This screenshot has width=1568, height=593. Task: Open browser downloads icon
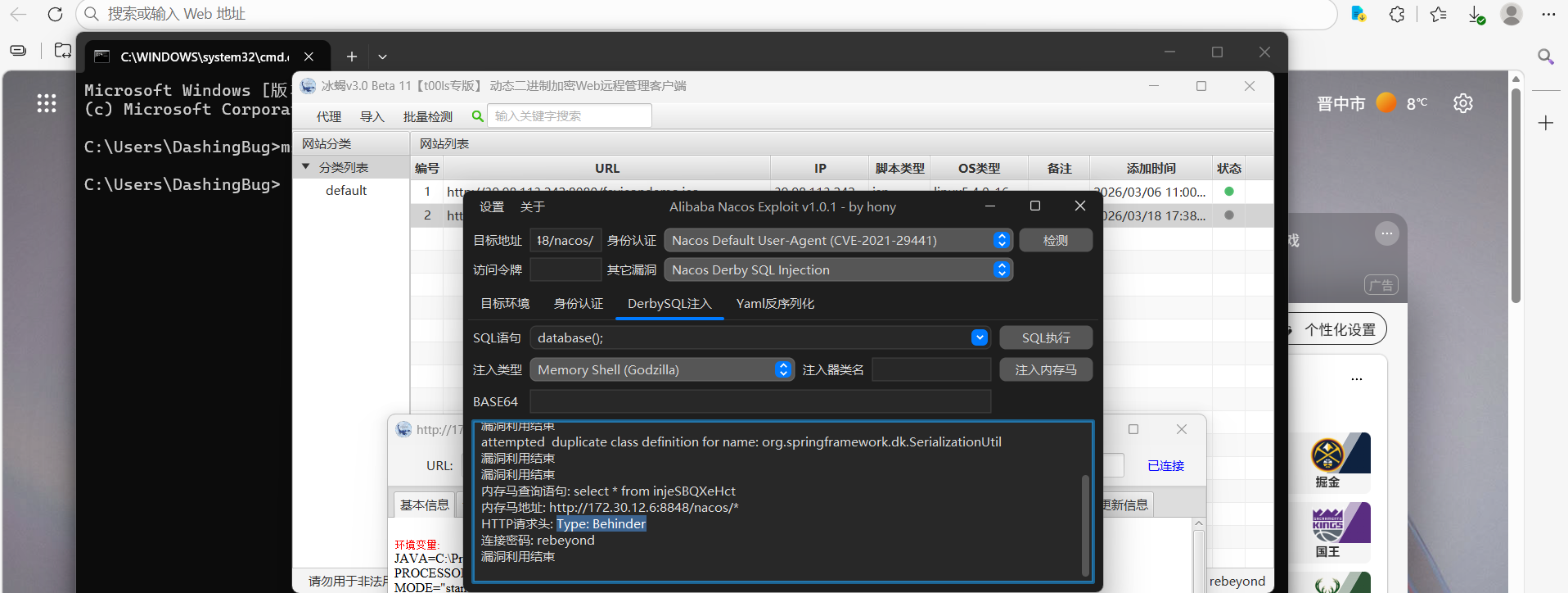(x=1476, y=14)
